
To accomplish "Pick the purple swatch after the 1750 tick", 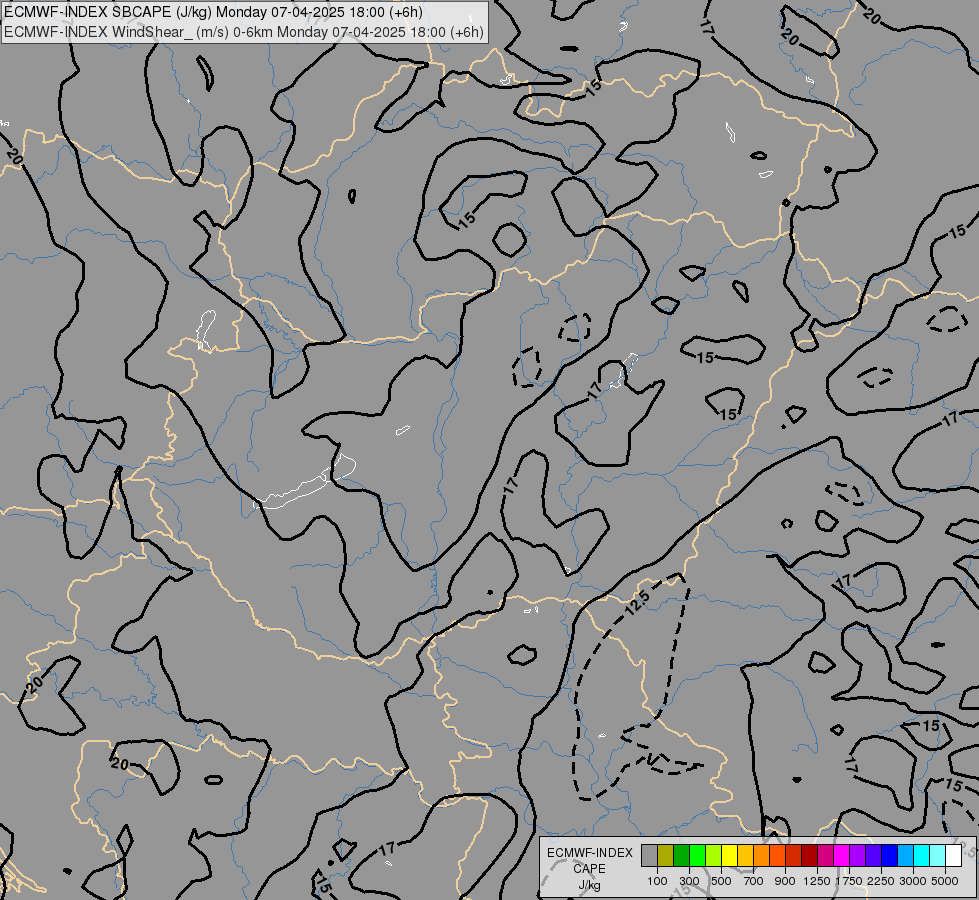I will (x=857, y=855).
